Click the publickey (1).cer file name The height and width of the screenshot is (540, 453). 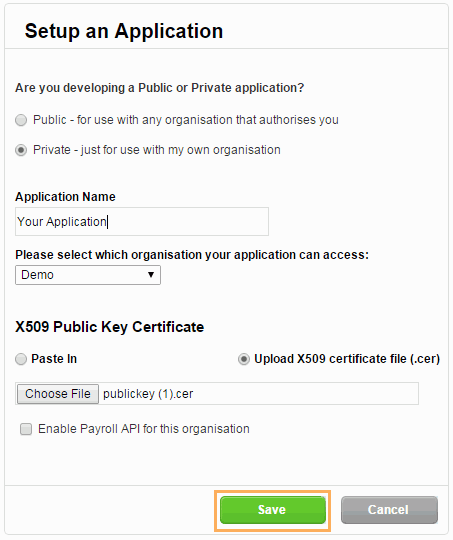[x=148, y=394]
